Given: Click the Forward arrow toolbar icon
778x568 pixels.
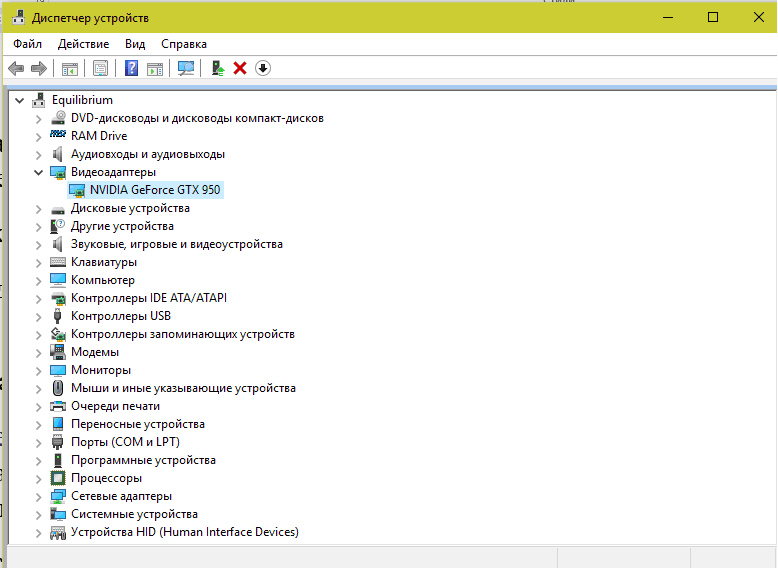Looking at the screenshot, I should pyautogui.click(x=39, y=68).
